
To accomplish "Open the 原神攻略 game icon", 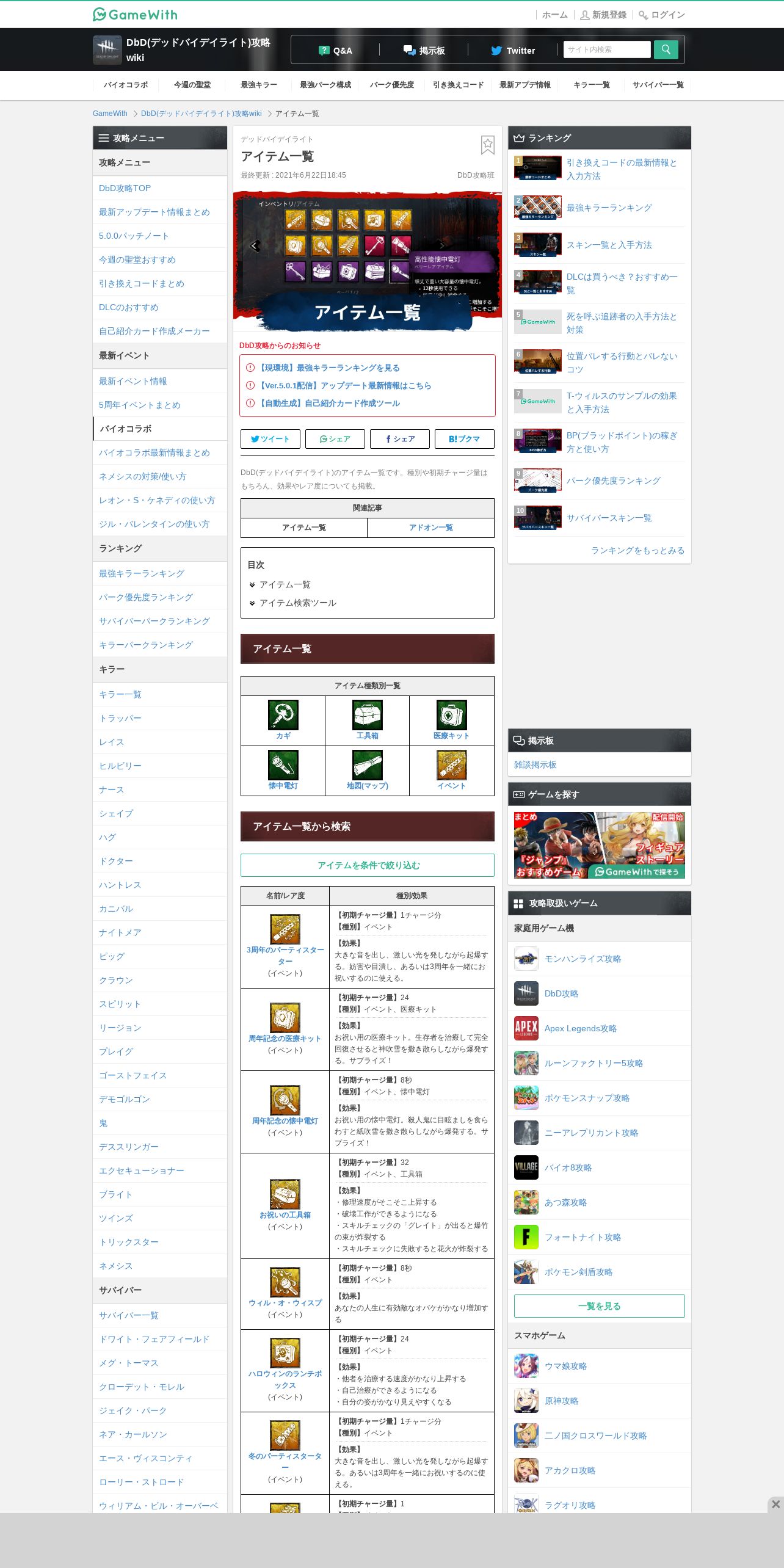I will pyautogui.click(x=526, y=1401).
